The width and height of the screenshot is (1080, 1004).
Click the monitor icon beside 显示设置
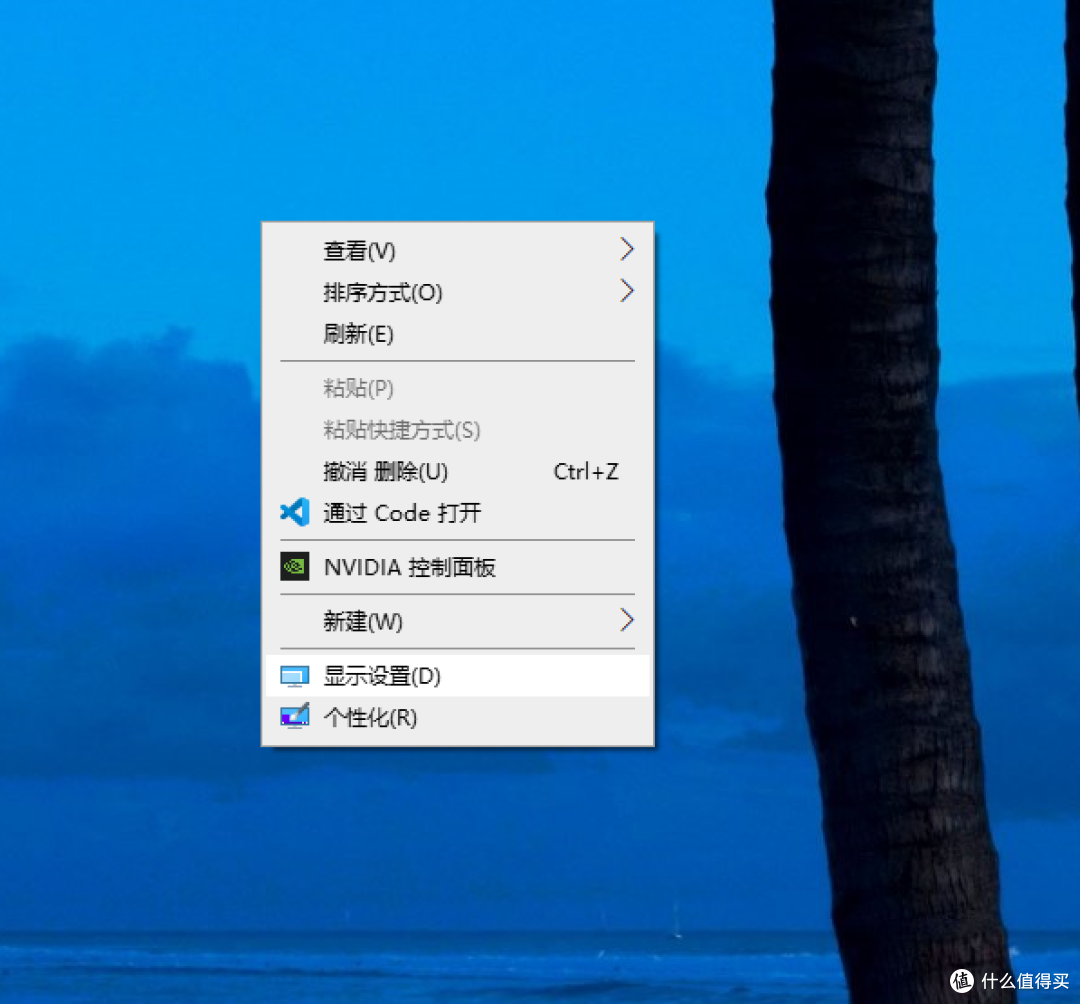294,676
